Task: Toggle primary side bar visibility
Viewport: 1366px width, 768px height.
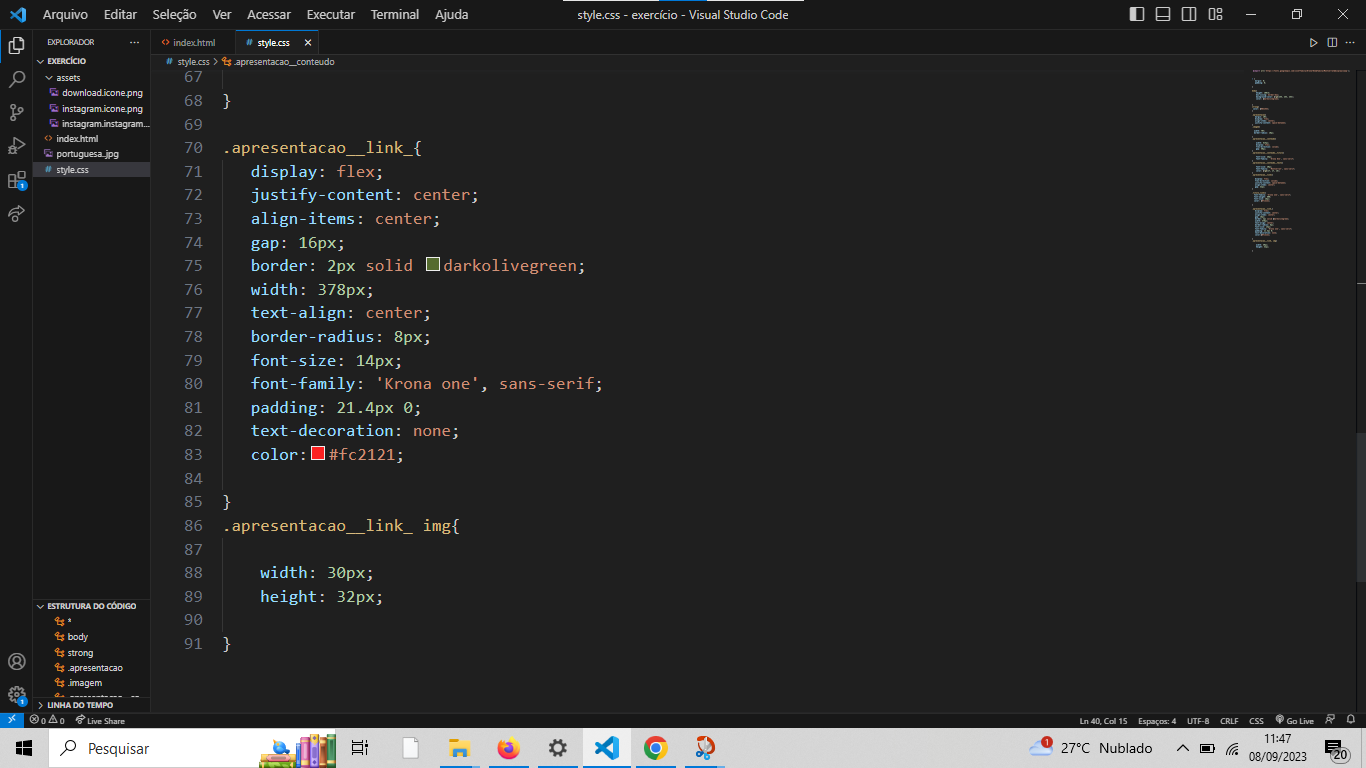Action: coord(1137,14)
